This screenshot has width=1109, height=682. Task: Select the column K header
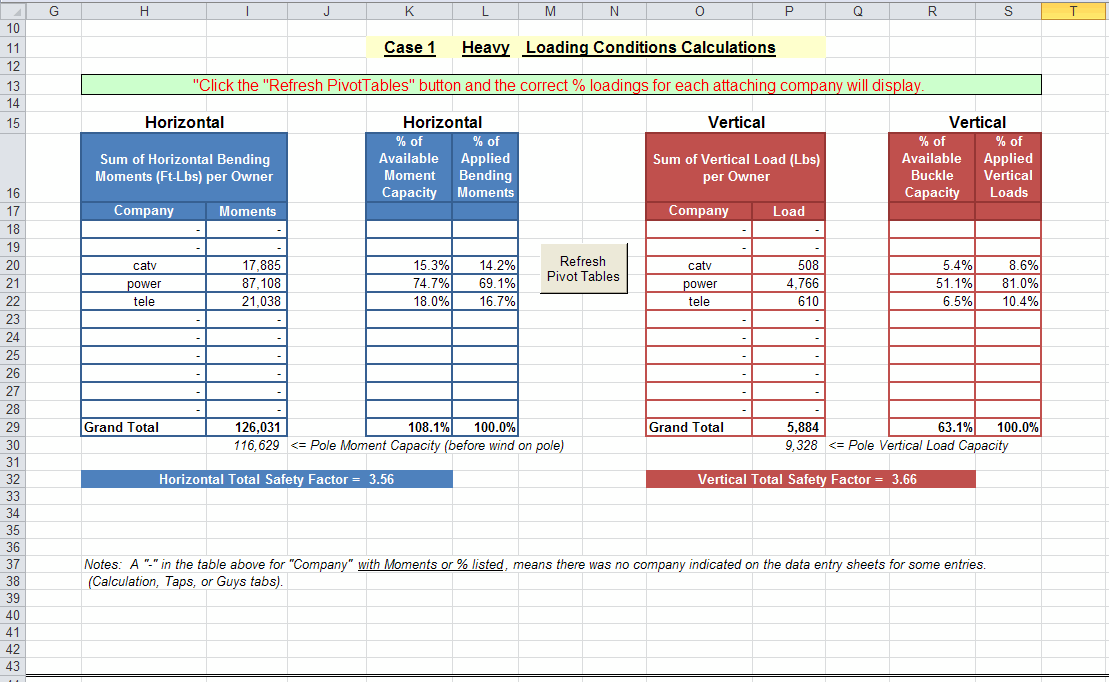point(408,10)
